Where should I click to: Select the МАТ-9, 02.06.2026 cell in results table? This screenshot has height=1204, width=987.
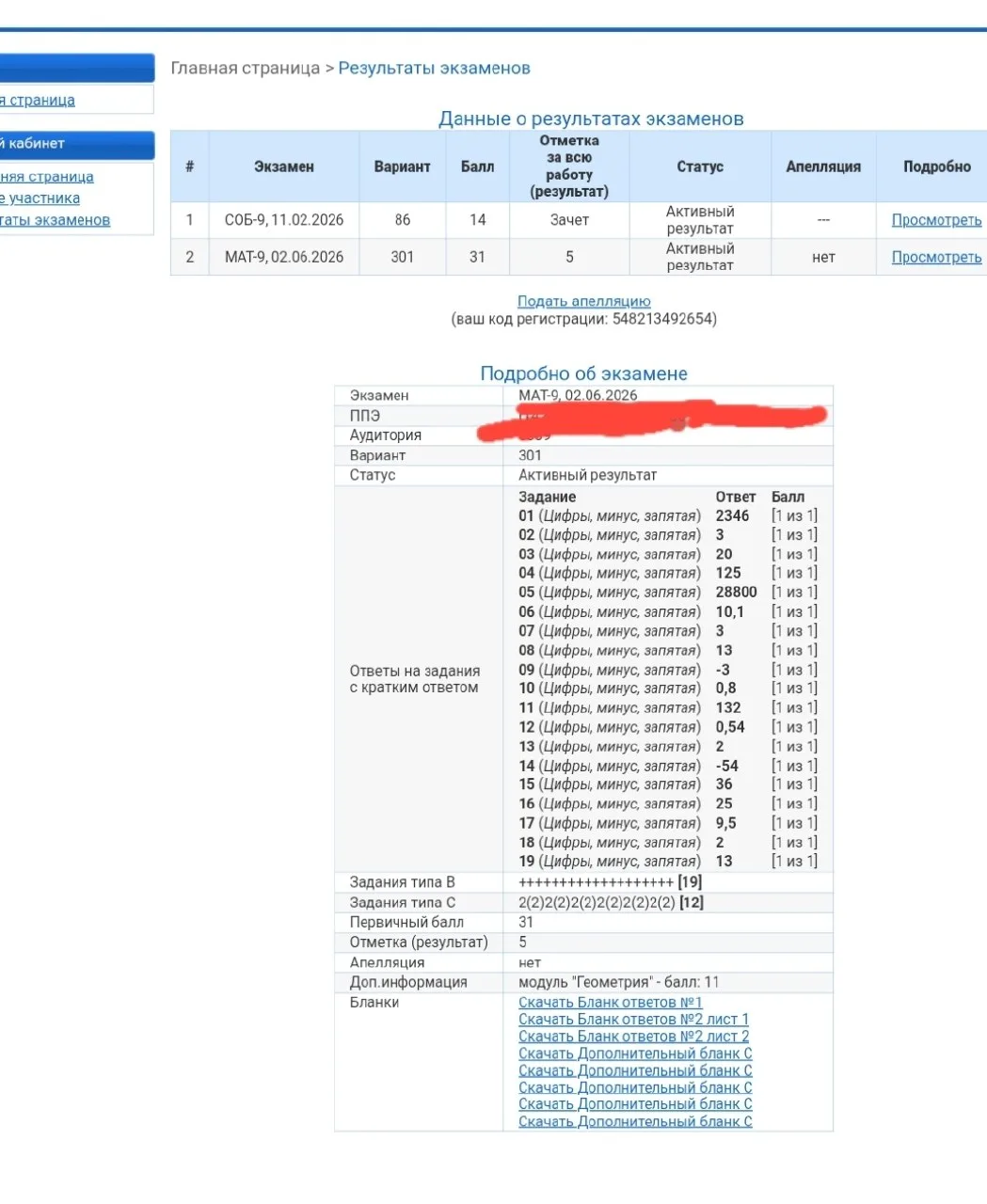[283, 257]
